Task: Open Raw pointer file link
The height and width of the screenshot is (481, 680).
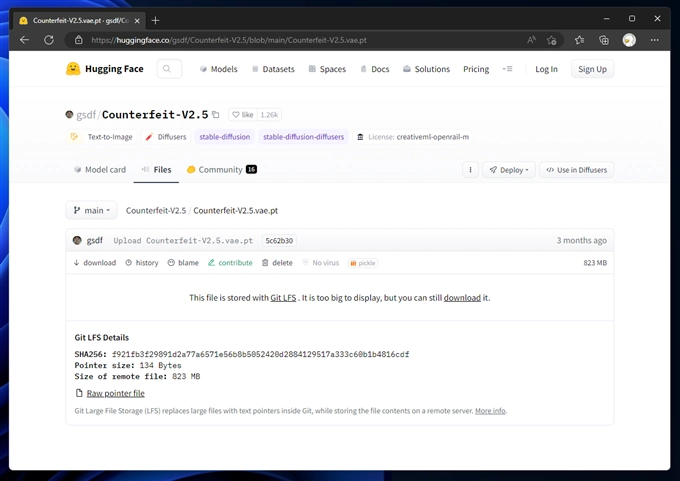Action: point(115,393)
